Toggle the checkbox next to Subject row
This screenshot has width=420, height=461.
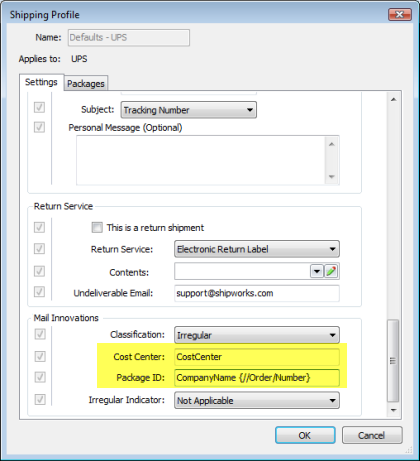pyautogui.click(x=39, y=107)
